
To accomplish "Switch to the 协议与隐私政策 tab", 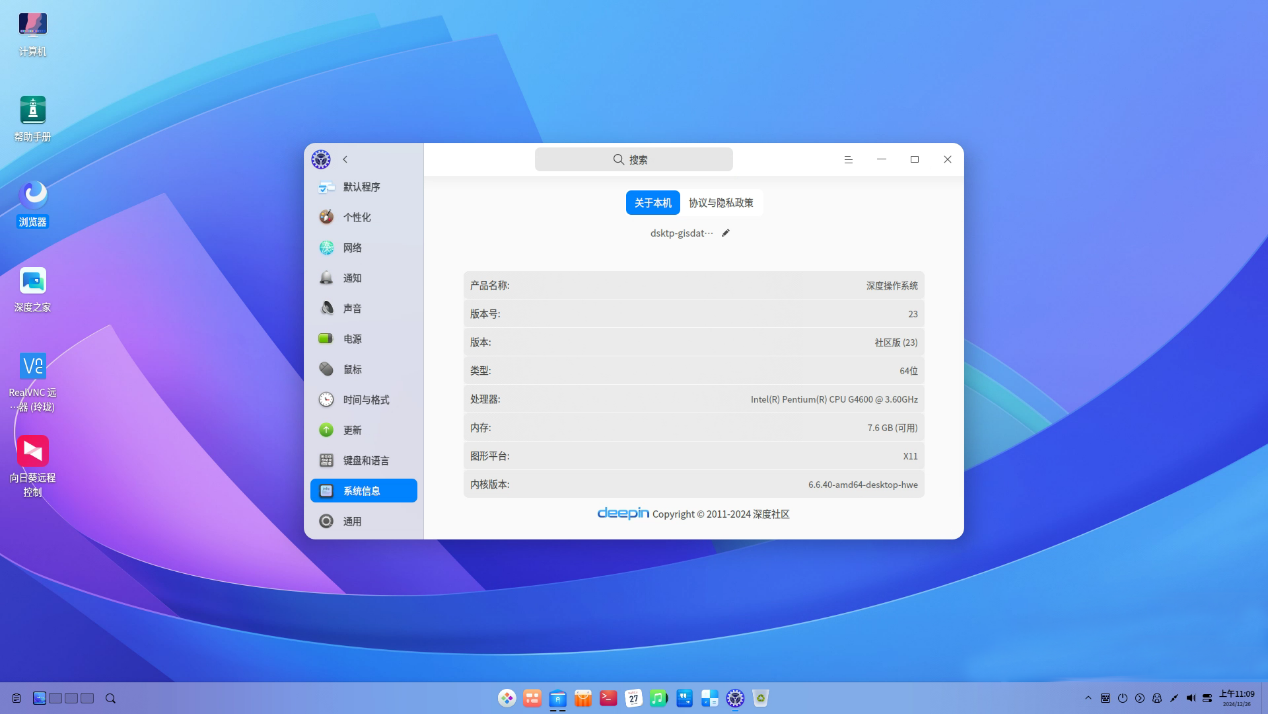I will (x=721, y=203).
